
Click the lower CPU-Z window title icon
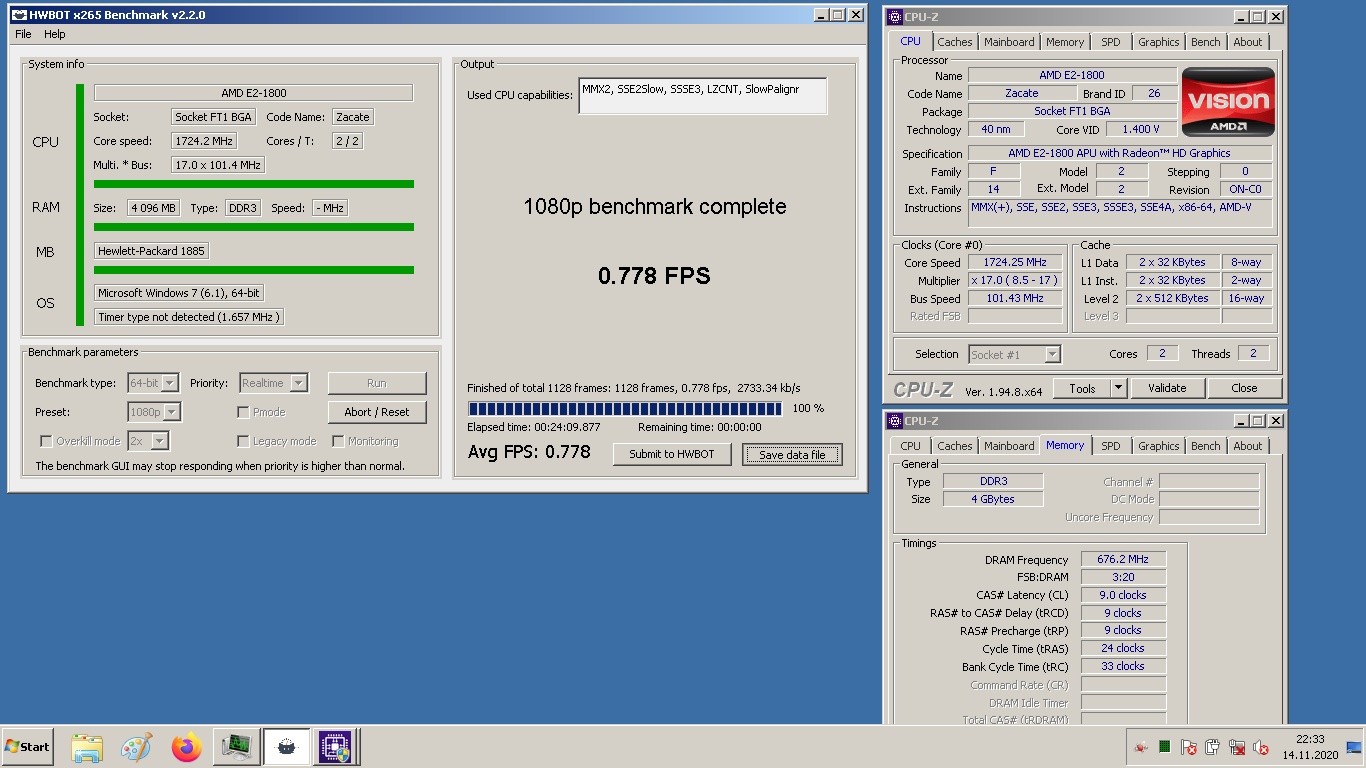pos(895,421)
